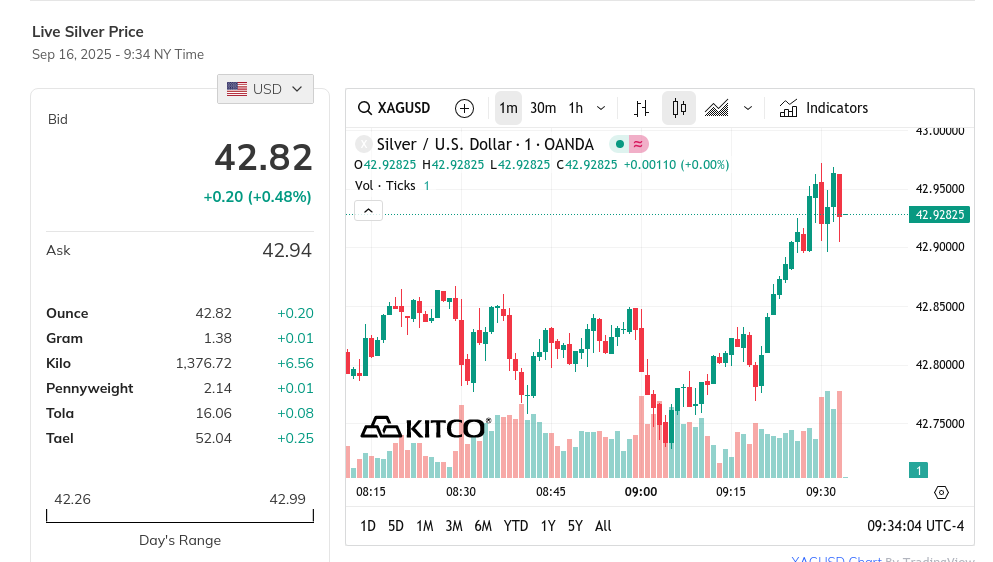The image size is (993, 562).
Task: Set range to 1M
Action: [425, 526]
